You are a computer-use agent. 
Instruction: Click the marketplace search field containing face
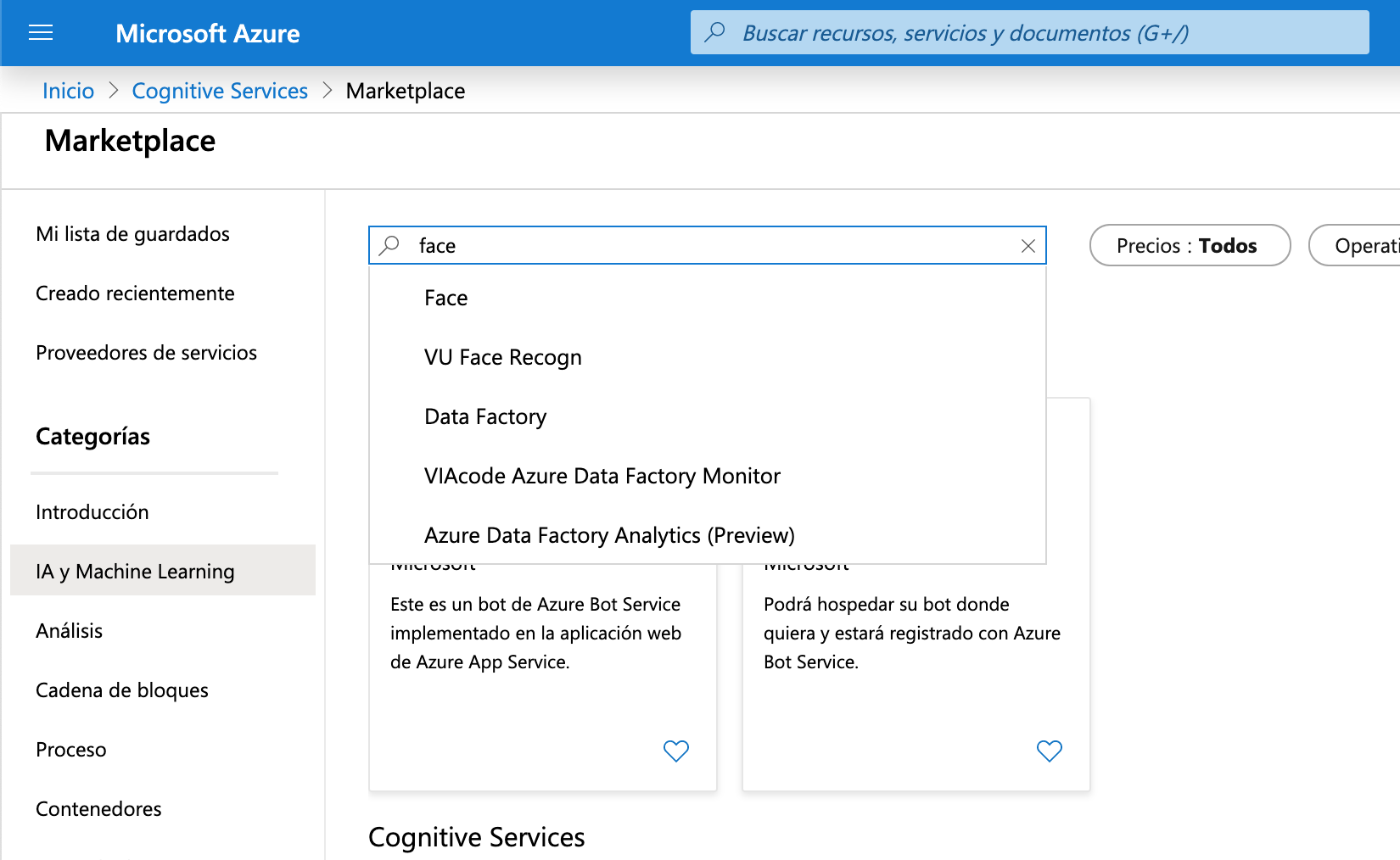click(707, 246)
